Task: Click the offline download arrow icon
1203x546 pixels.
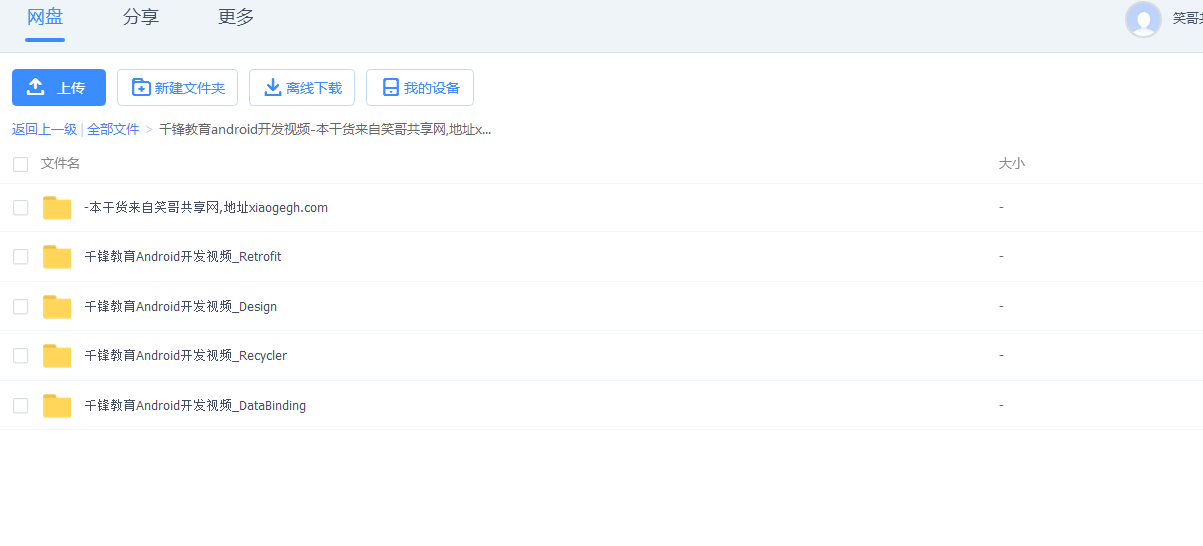Action: click(272, 88)
